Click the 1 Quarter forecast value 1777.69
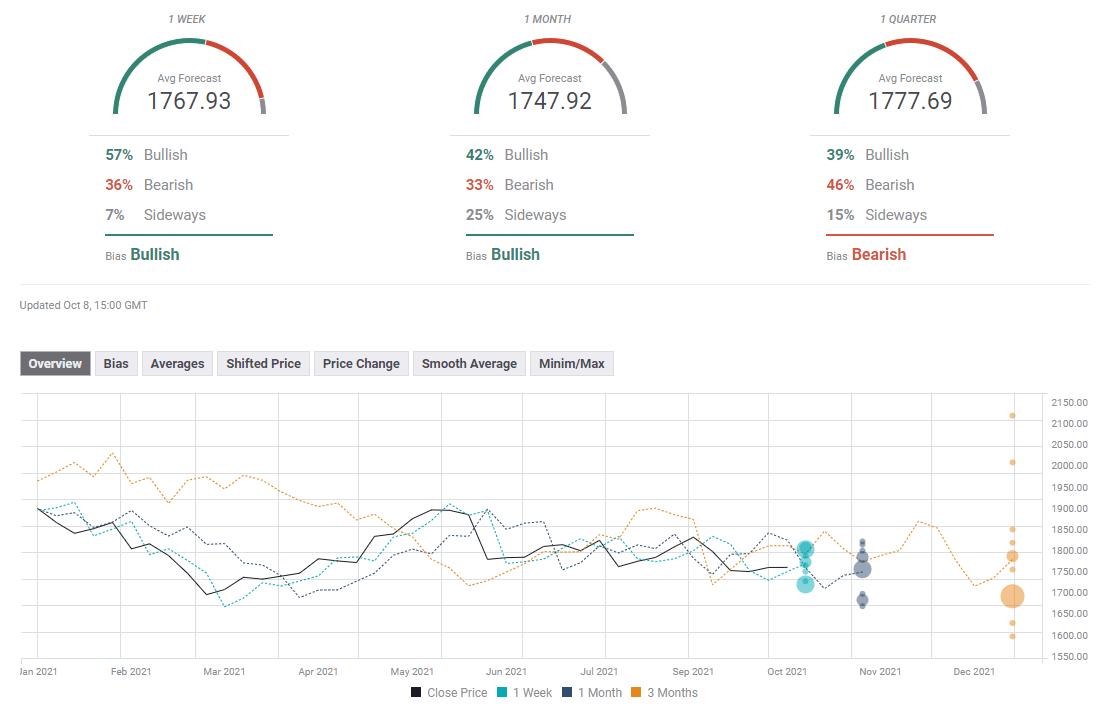1112x712 pixels. point(910,101)
